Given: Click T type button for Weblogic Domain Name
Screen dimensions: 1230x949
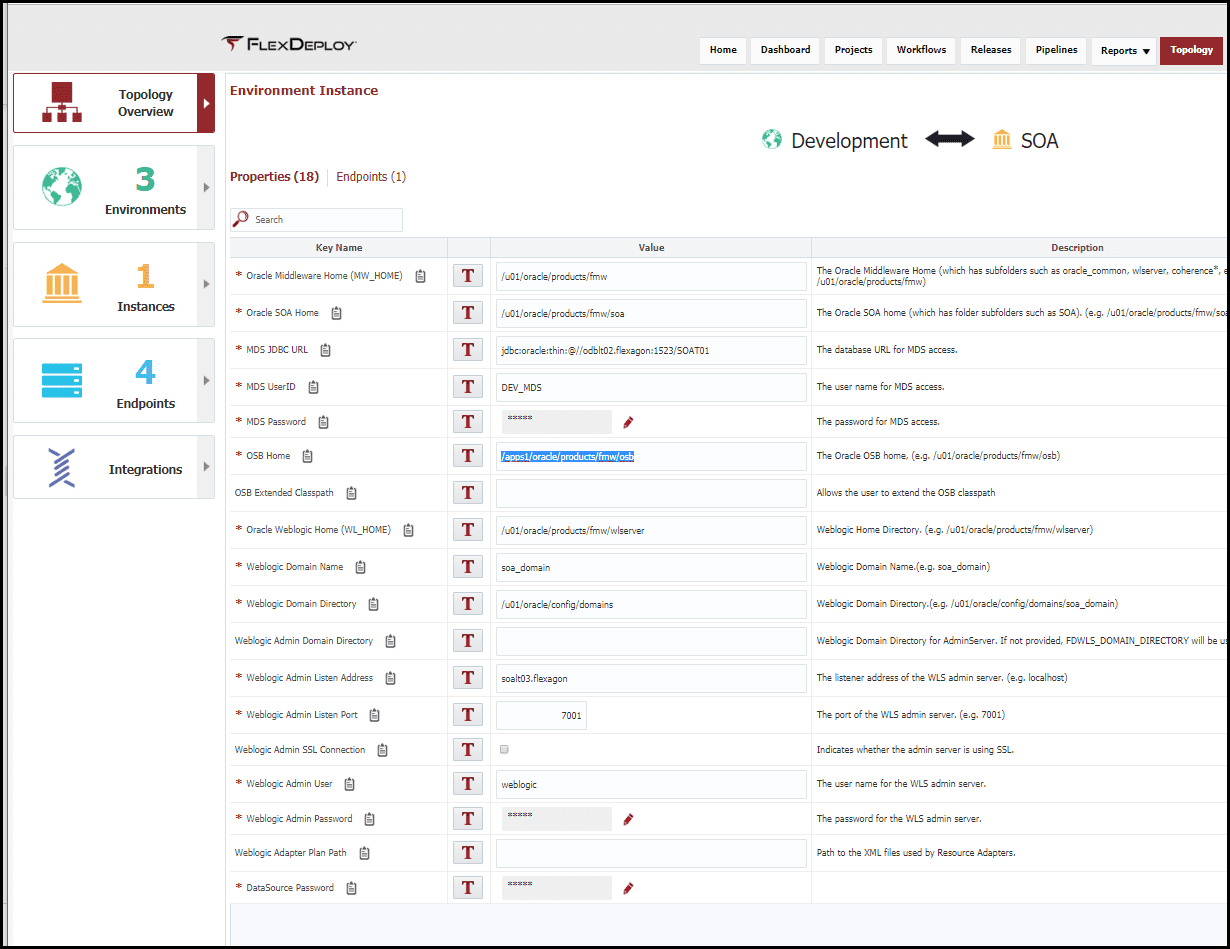Looking at the screenshot, I should click(468, 567).
